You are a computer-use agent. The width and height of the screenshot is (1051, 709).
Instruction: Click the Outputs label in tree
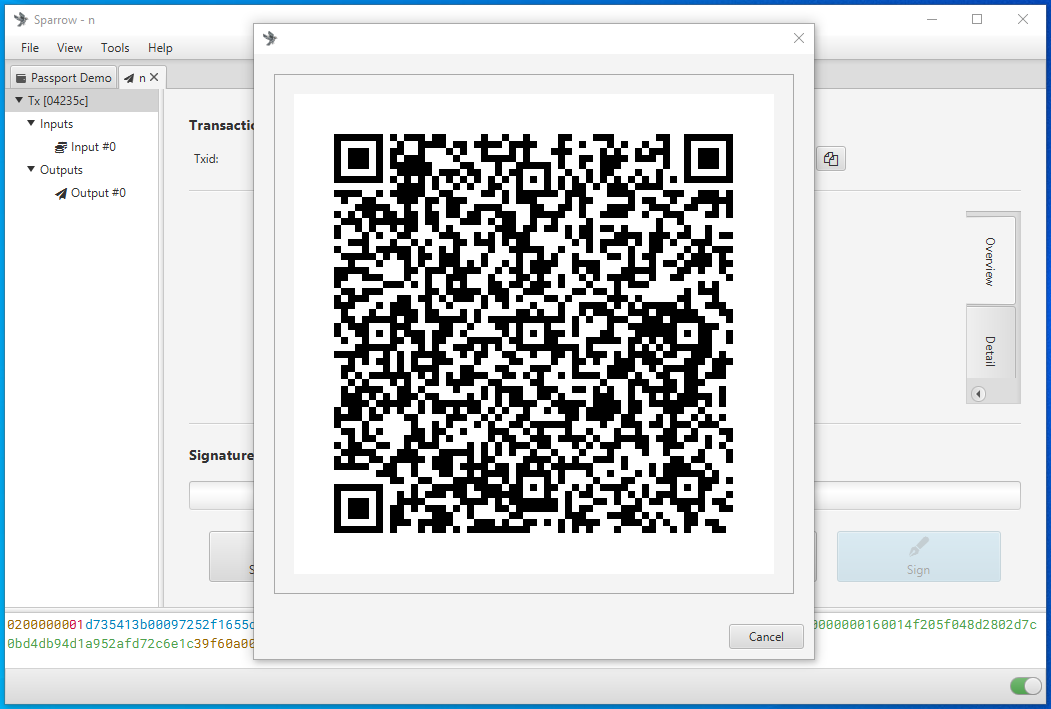[61, 170]
